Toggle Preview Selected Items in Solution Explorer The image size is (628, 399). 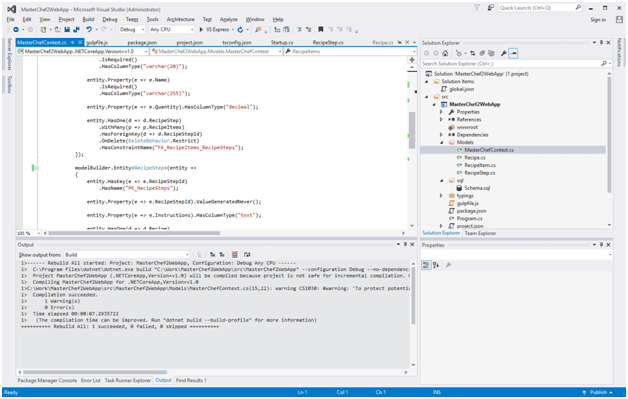coord(513,53)
